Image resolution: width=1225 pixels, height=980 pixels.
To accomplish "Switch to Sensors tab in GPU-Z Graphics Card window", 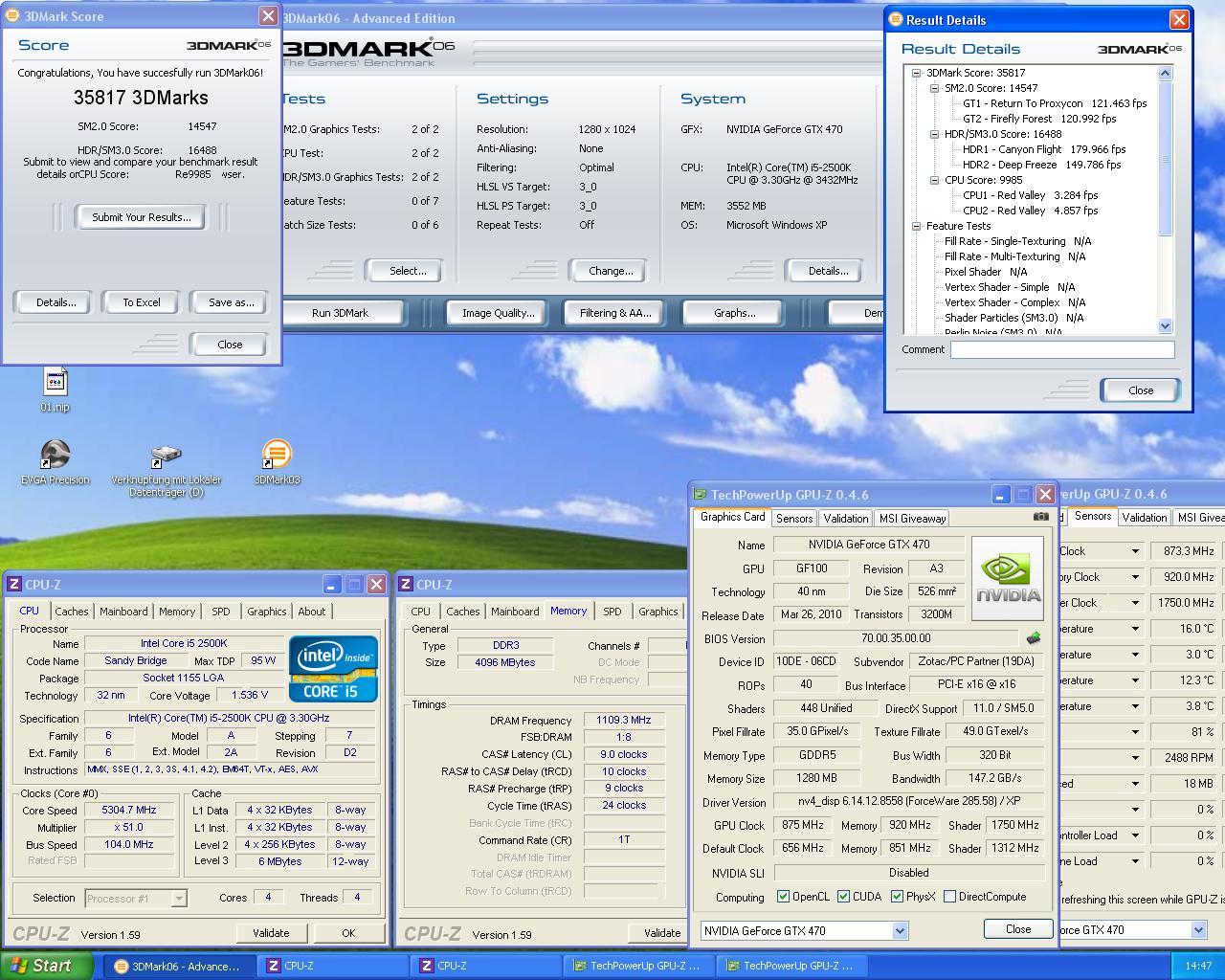I will click(793, 518).
